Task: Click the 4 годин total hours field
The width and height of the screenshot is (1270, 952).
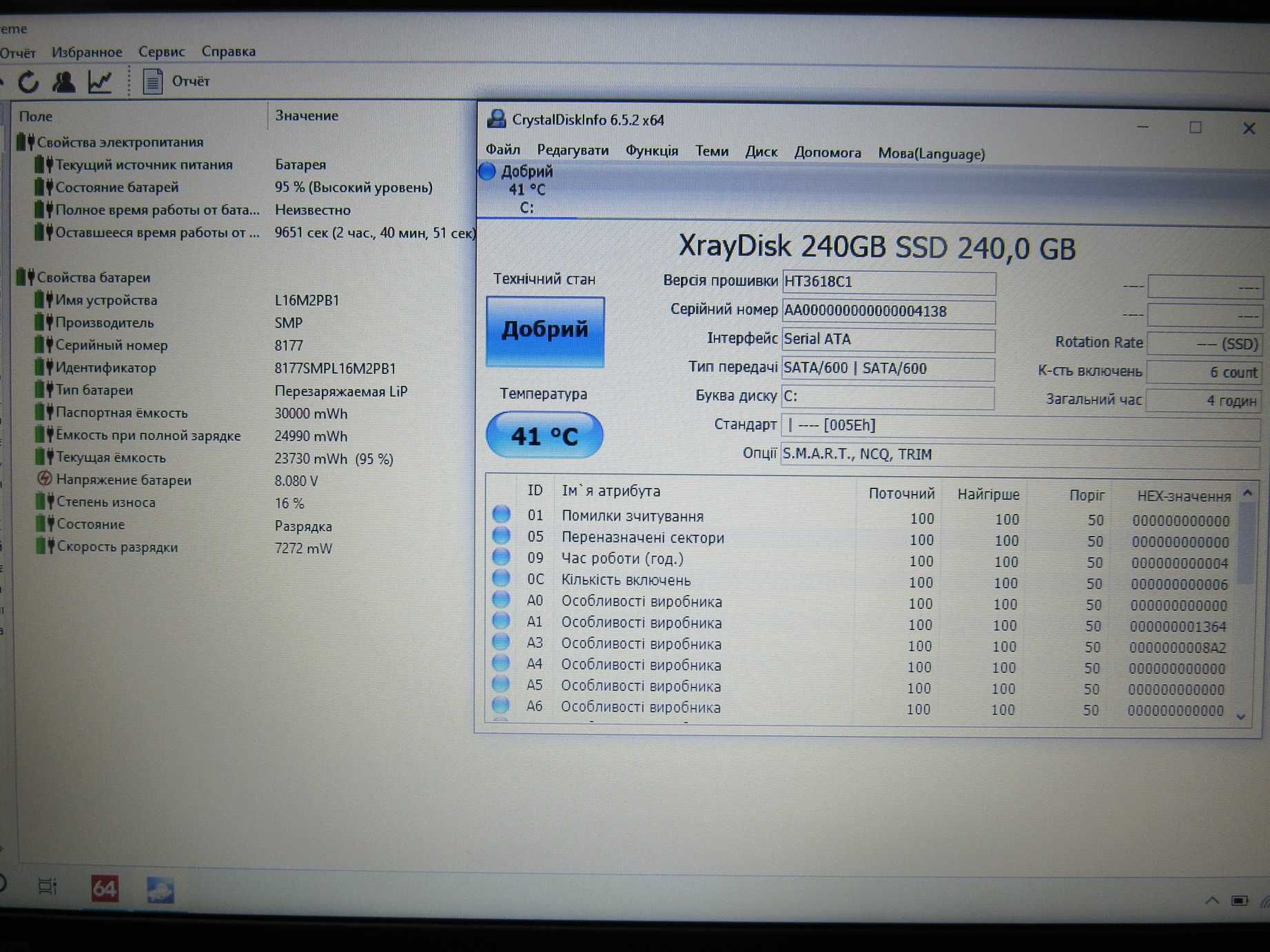Action: coord(1204,400)
